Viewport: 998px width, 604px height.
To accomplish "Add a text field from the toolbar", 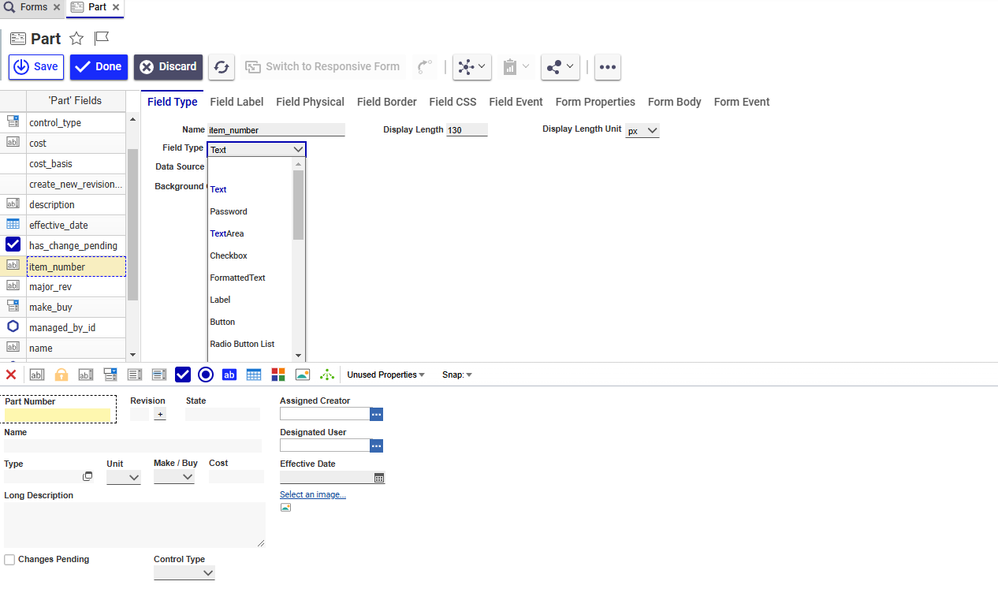I will 37,375.
